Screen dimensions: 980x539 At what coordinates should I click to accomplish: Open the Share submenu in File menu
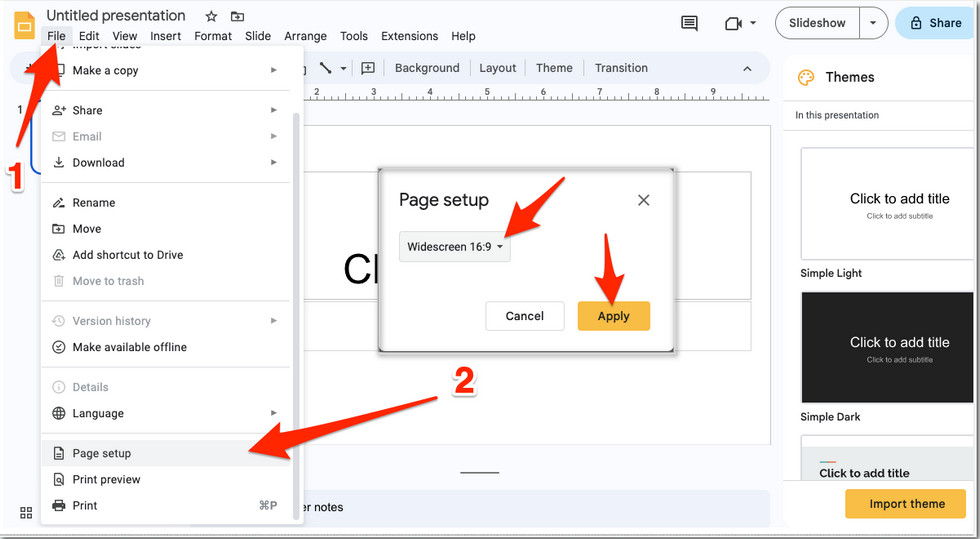pos(166,110)
